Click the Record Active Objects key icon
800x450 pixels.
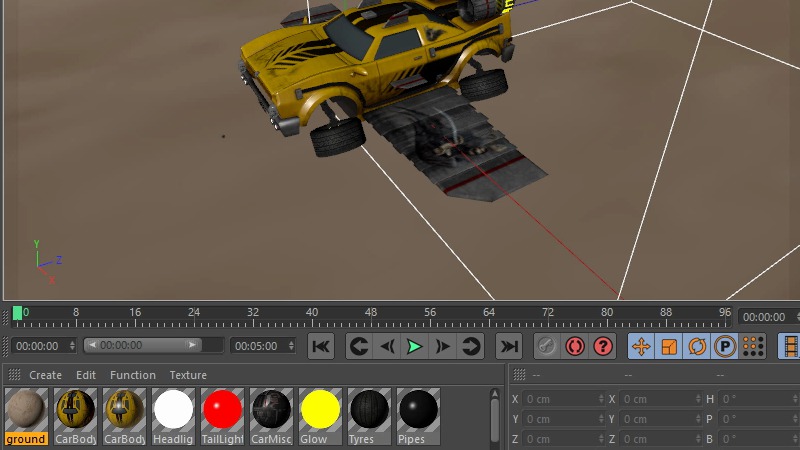(546, 346)
